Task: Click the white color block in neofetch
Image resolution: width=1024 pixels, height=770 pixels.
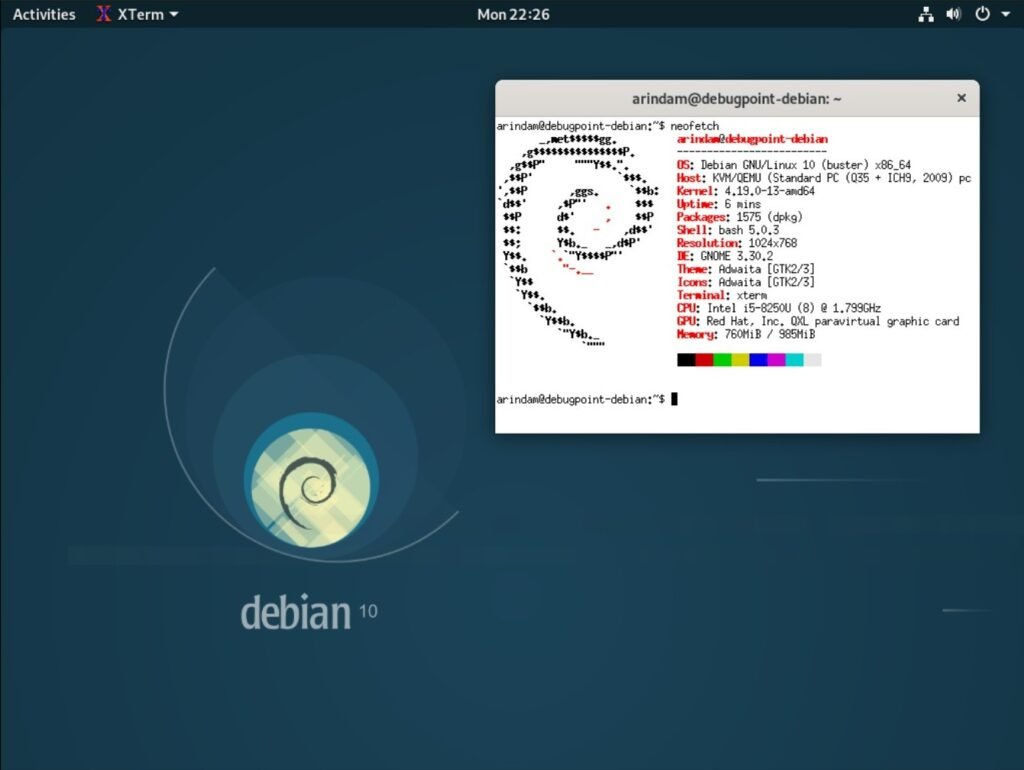Action: [812, 360]
